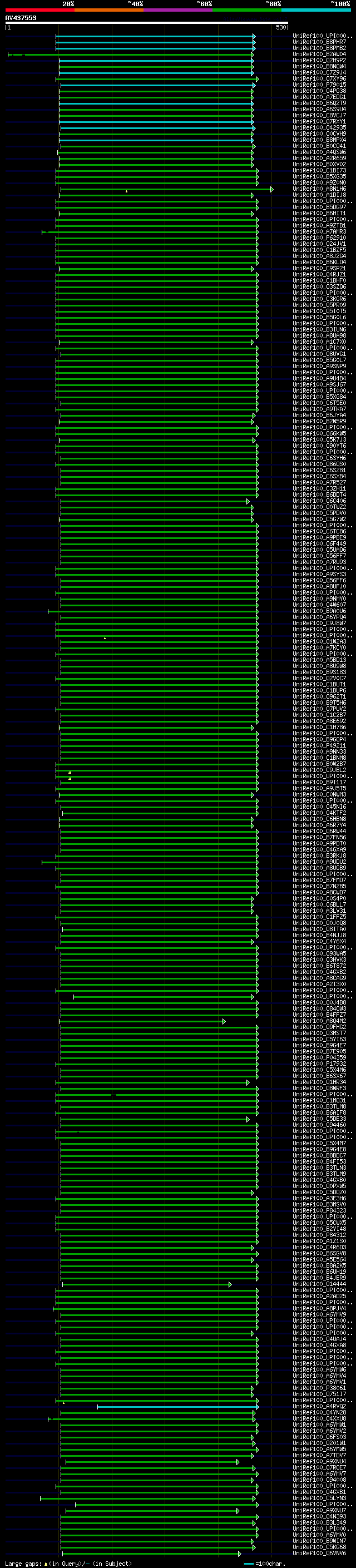Select the UniRef100_C4Y6X4 hit label
The width and height of the screenshot is (356, 1568).
(x=319, y=942)
